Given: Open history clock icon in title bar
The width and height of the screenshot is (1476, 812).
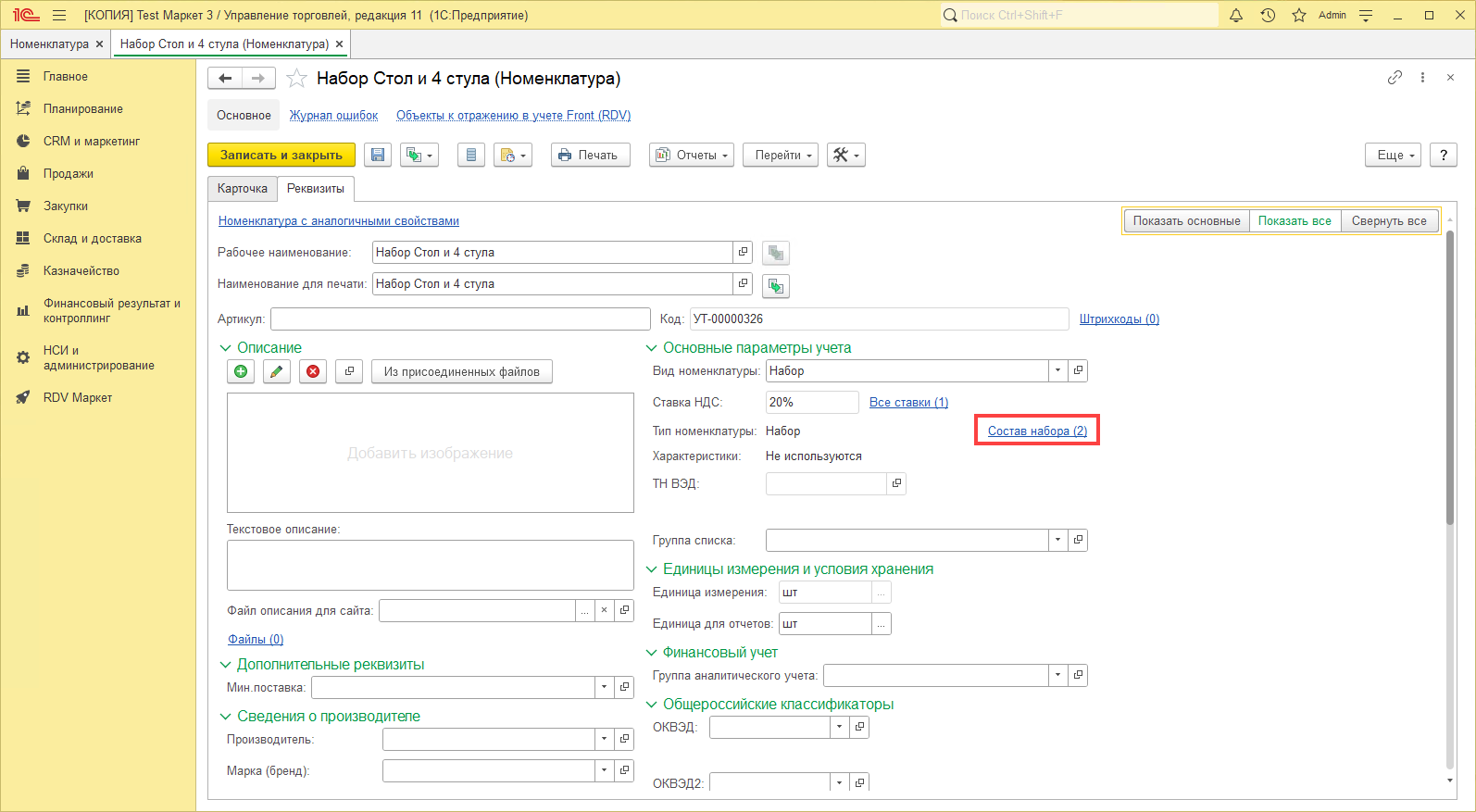Looking at the screenshot, I should [1268, 15].
